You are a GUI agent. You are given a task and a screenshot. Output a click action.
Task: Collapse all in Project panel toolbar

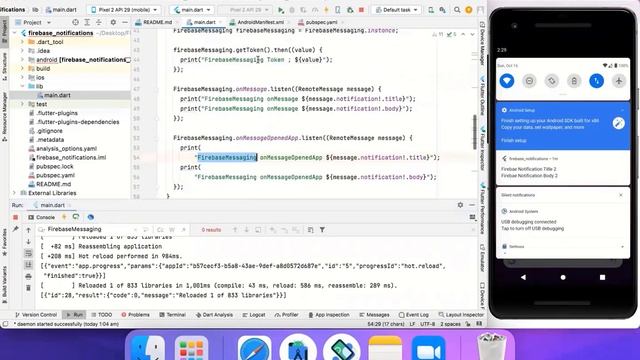point(98,22)
